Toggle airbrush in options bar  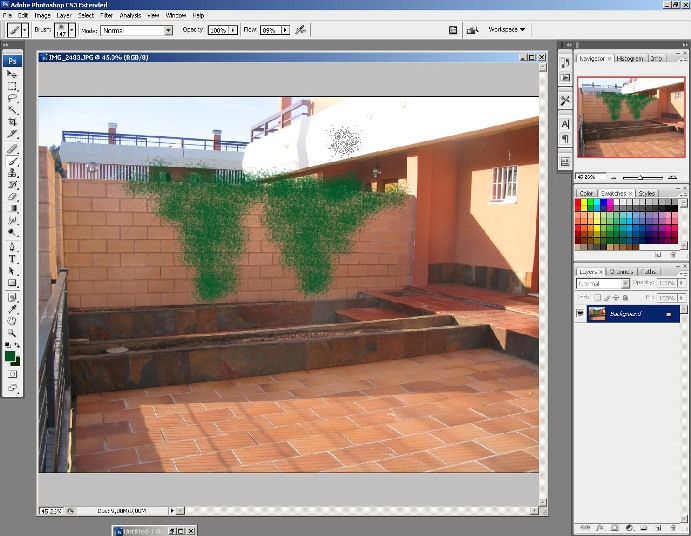point(301,30)
